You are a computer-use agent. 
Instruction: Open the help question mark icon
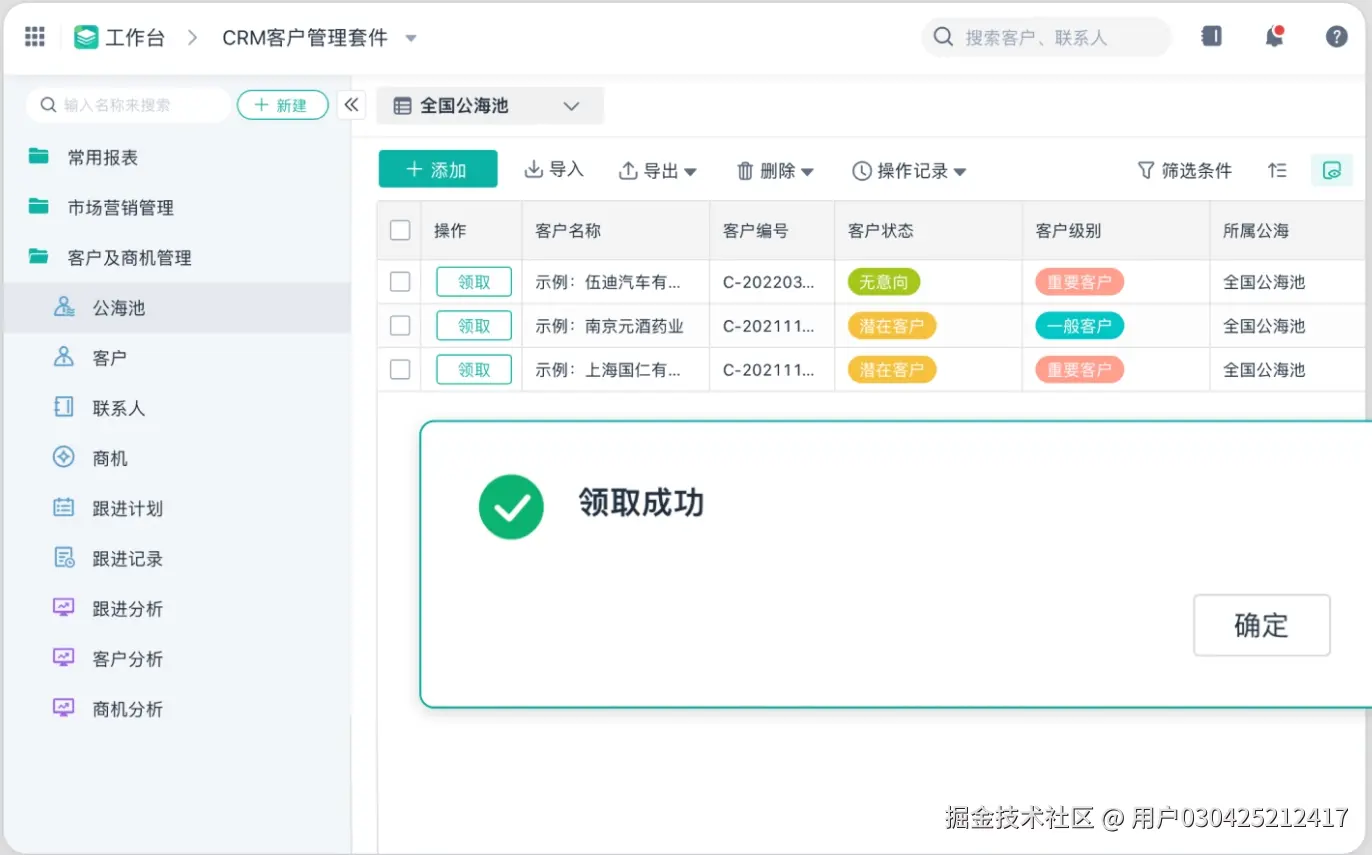click(x=1336, y=36)
